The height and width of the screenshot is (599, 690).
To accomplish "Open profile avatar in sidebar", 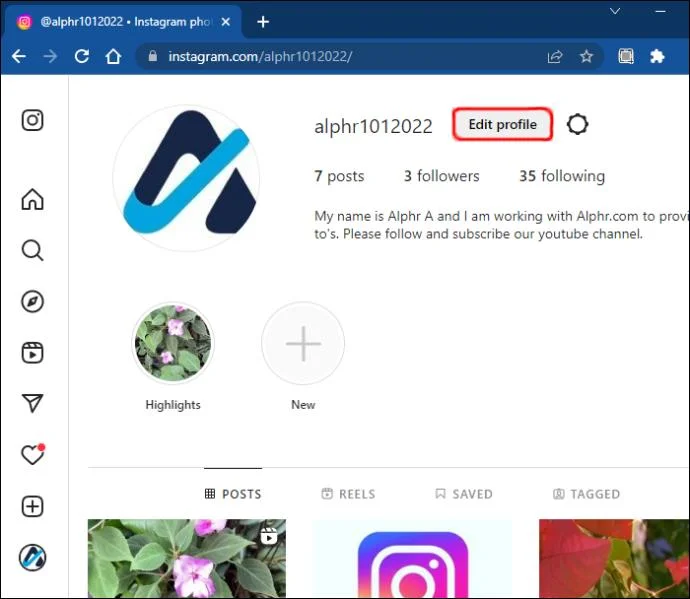I will [x=33, y=557].
